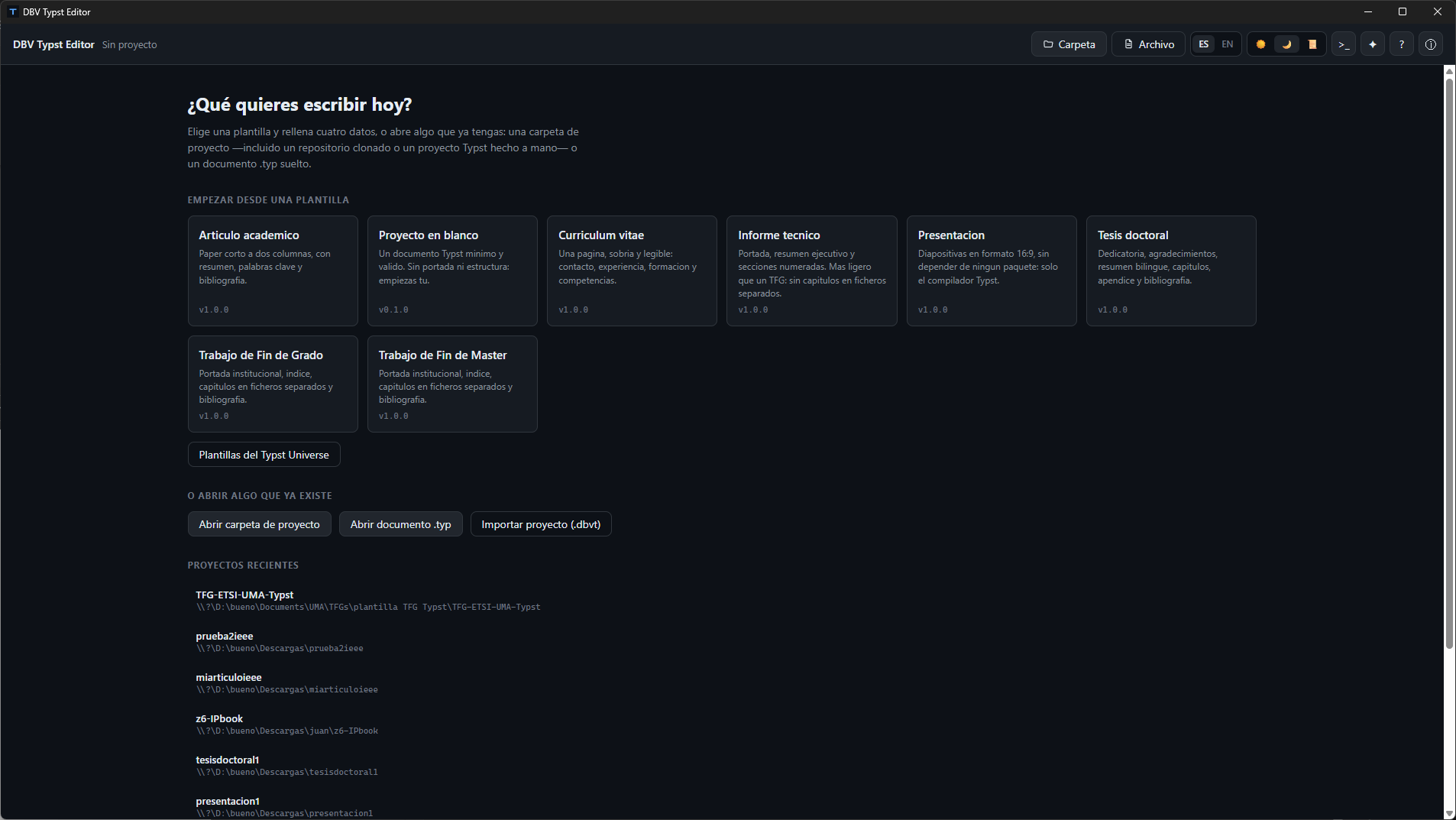1456x820 pixels.
Task: Choose the Trabajo de Fin de Grado template
Action: (x=273, y=384)
